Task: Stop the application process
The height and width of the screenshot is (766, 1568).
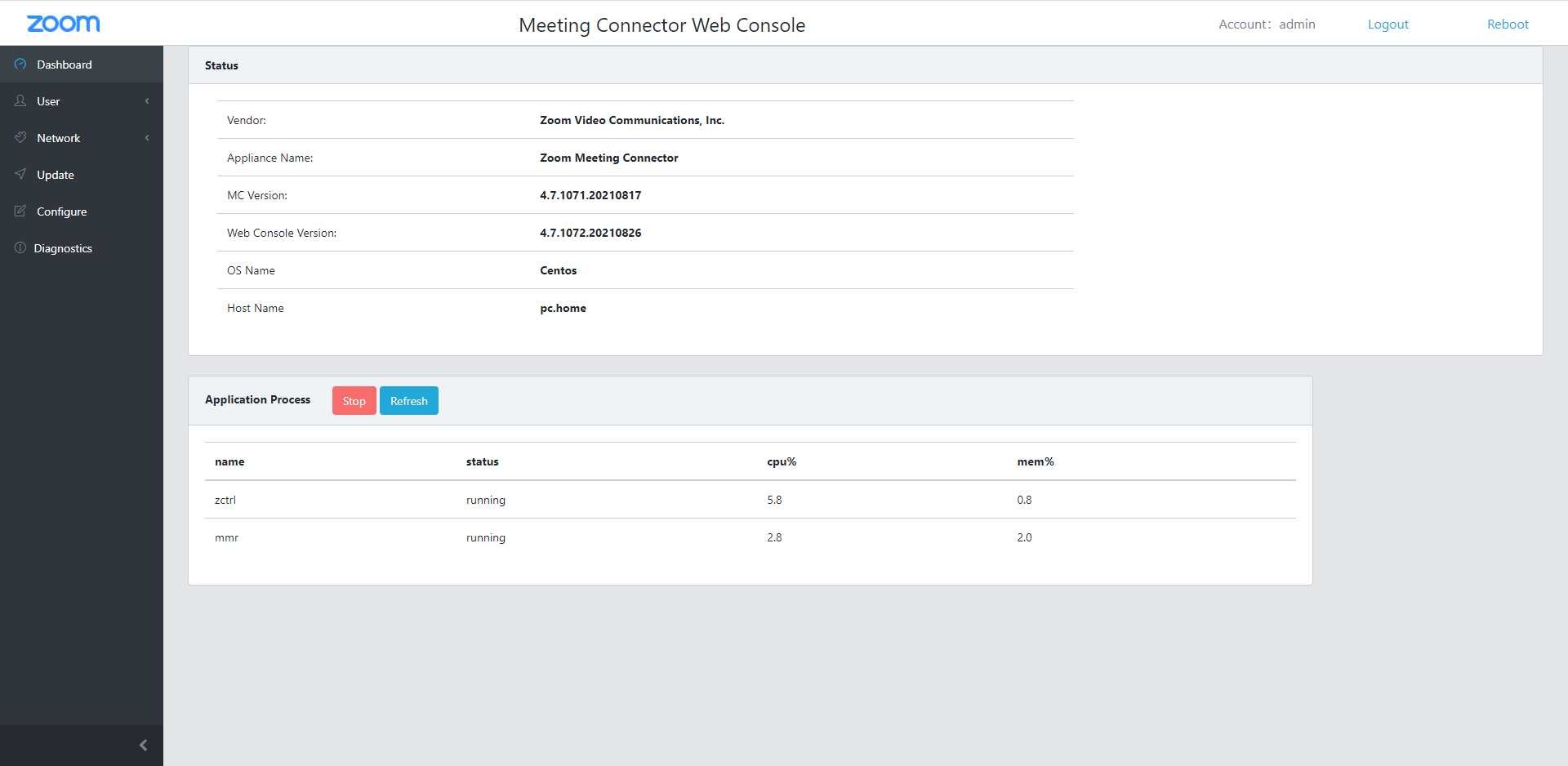Action: tap(354, 401)
